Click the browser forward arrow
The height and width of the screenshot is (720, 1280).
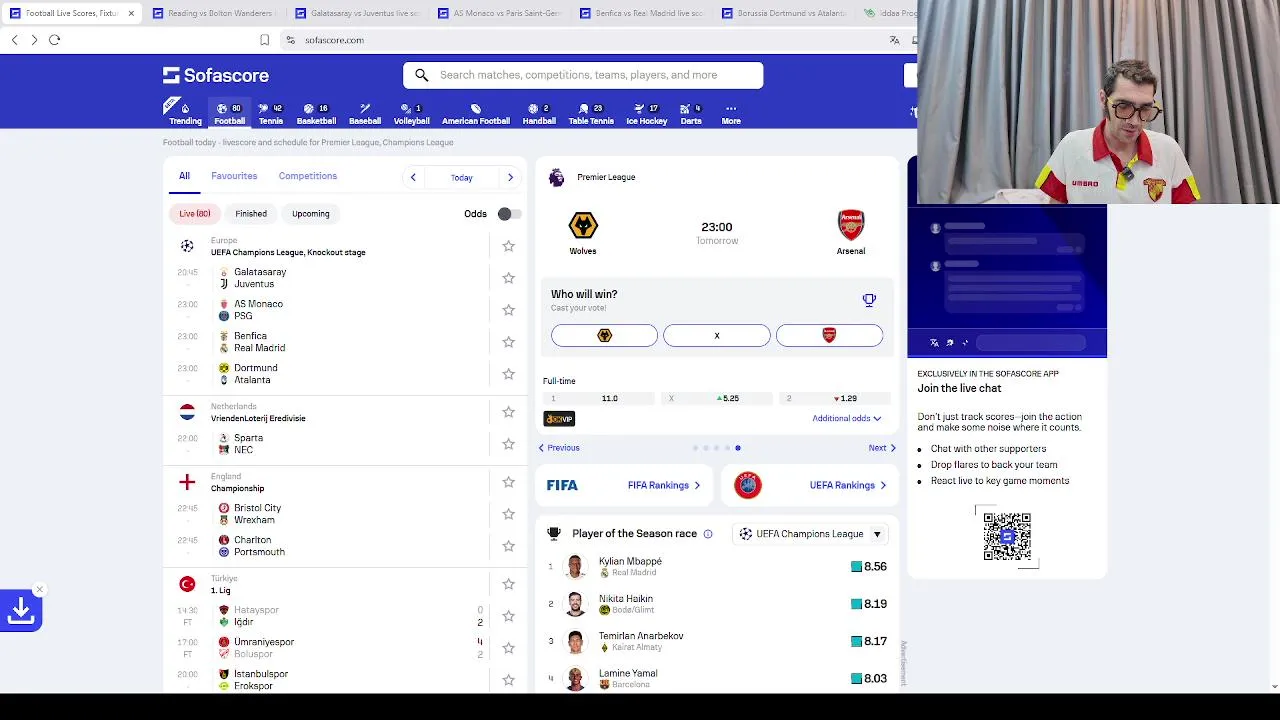(x=34, y=40)
